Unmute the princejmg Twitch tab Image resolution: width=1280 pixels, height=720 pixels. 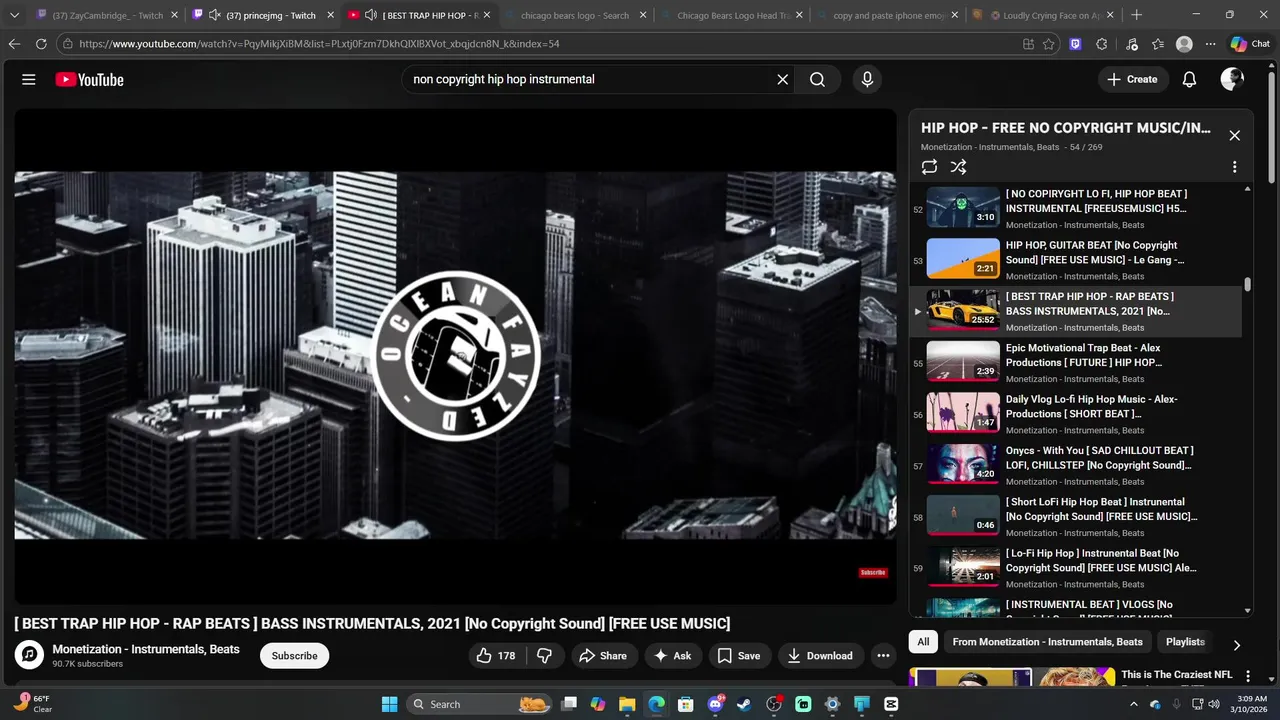pos(214,15)
